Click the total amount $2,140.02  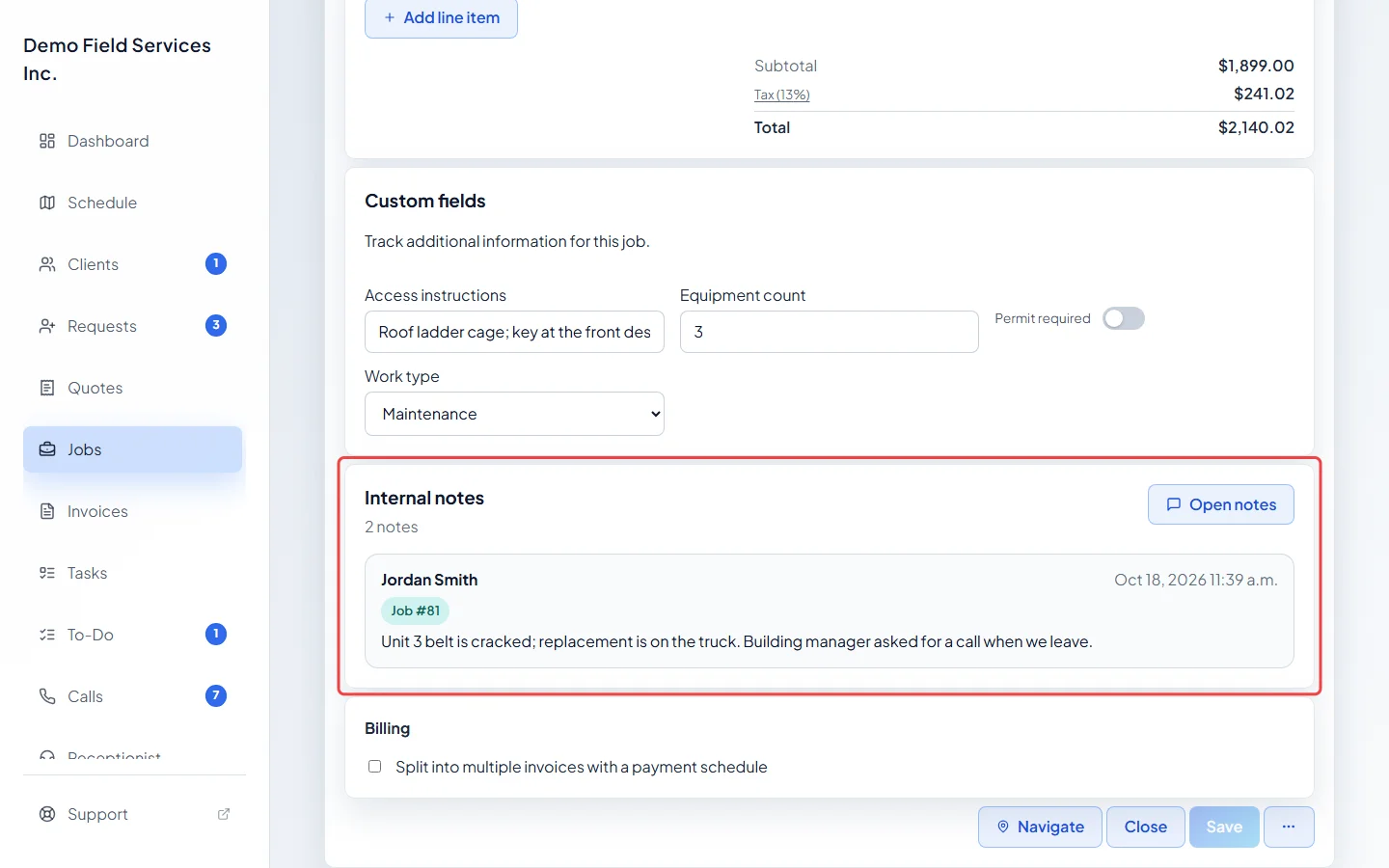1256,127
